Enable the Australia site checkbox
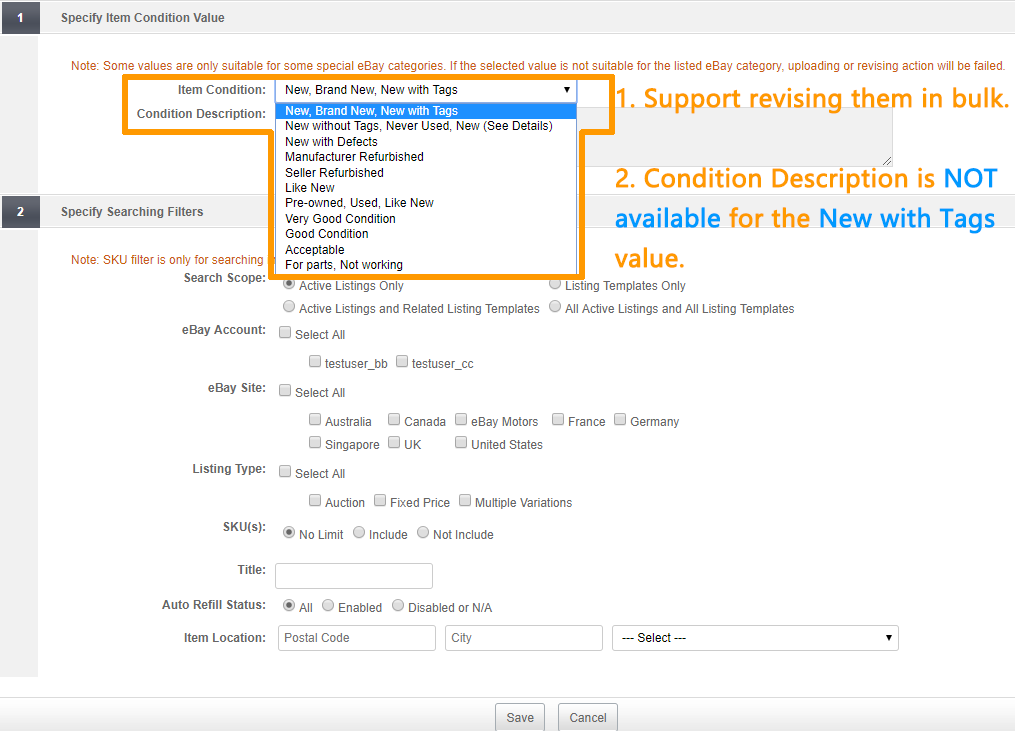This screenshot has width=1015, height=731. click(x=315, y=420)
